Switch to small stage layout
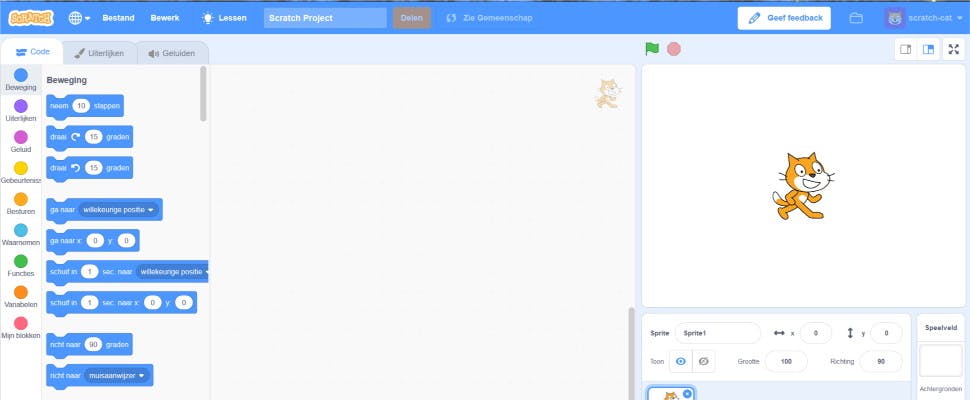Image resolution: width=970 pixels, height=400 pixels. coord(905,49)
